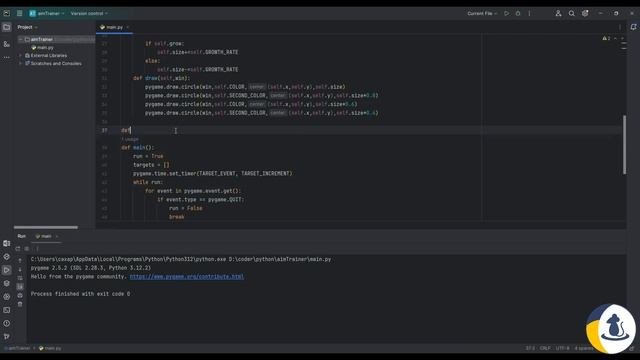Open the Notifications bell

click(x=633, y=27)
